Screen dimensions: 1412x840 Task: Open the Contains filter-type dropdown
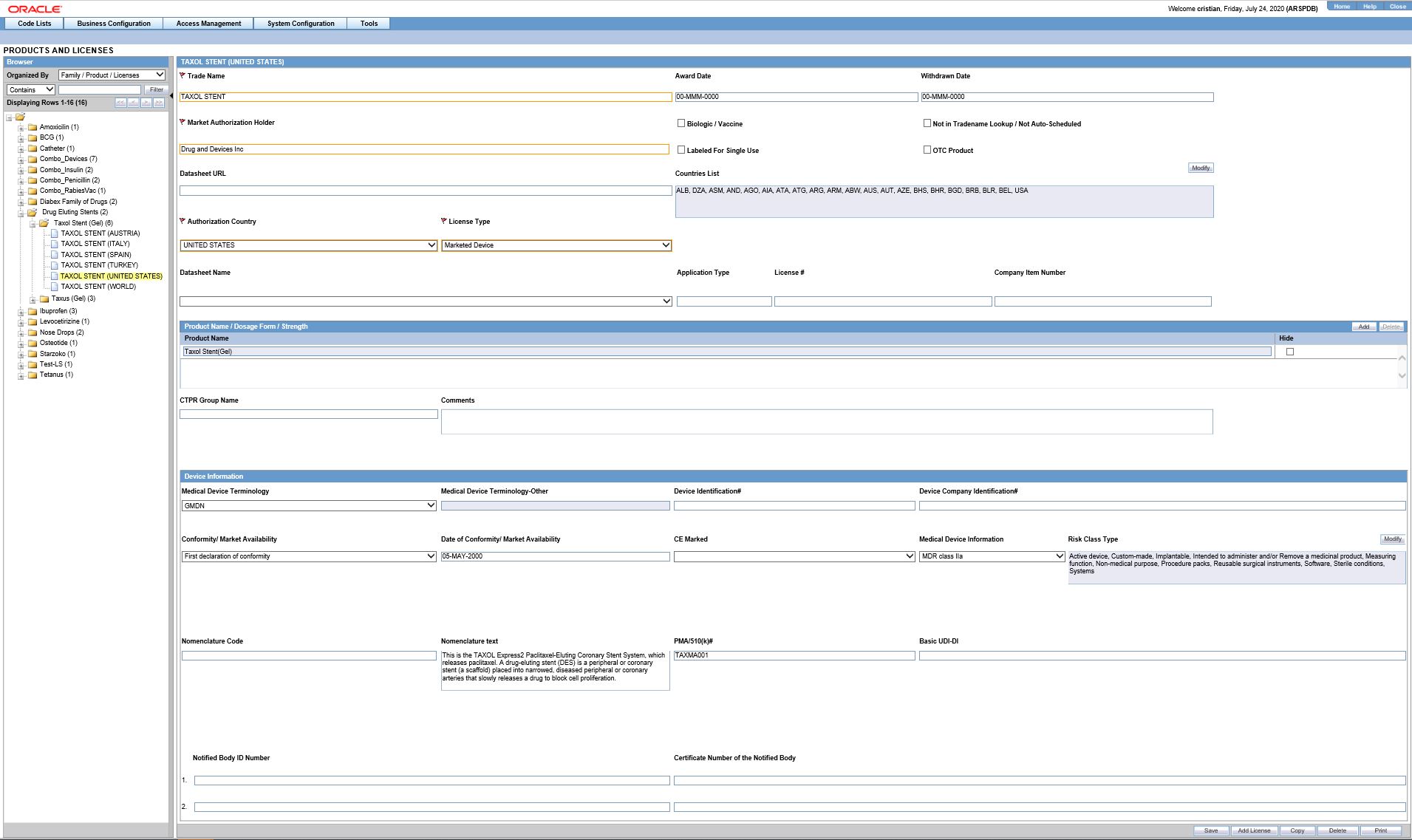pyautogui.click(x=31, y=89)
